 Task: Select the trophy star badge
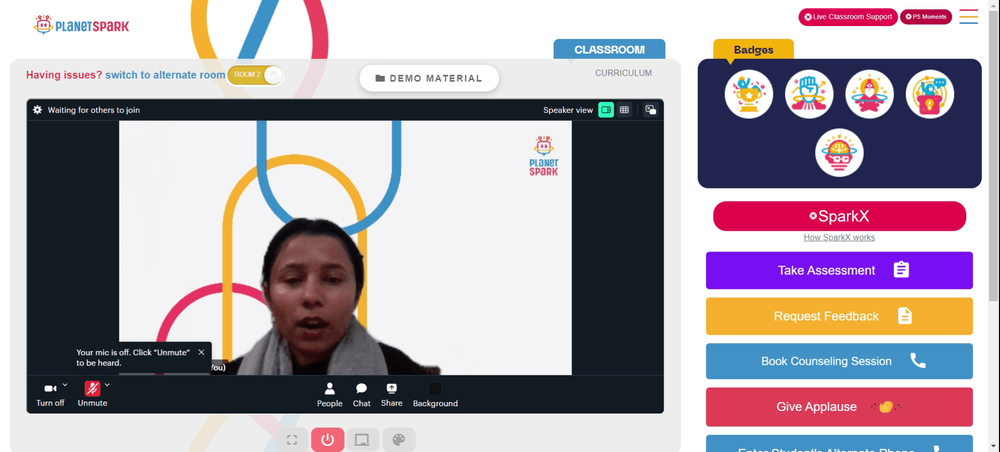pos(749,94)
